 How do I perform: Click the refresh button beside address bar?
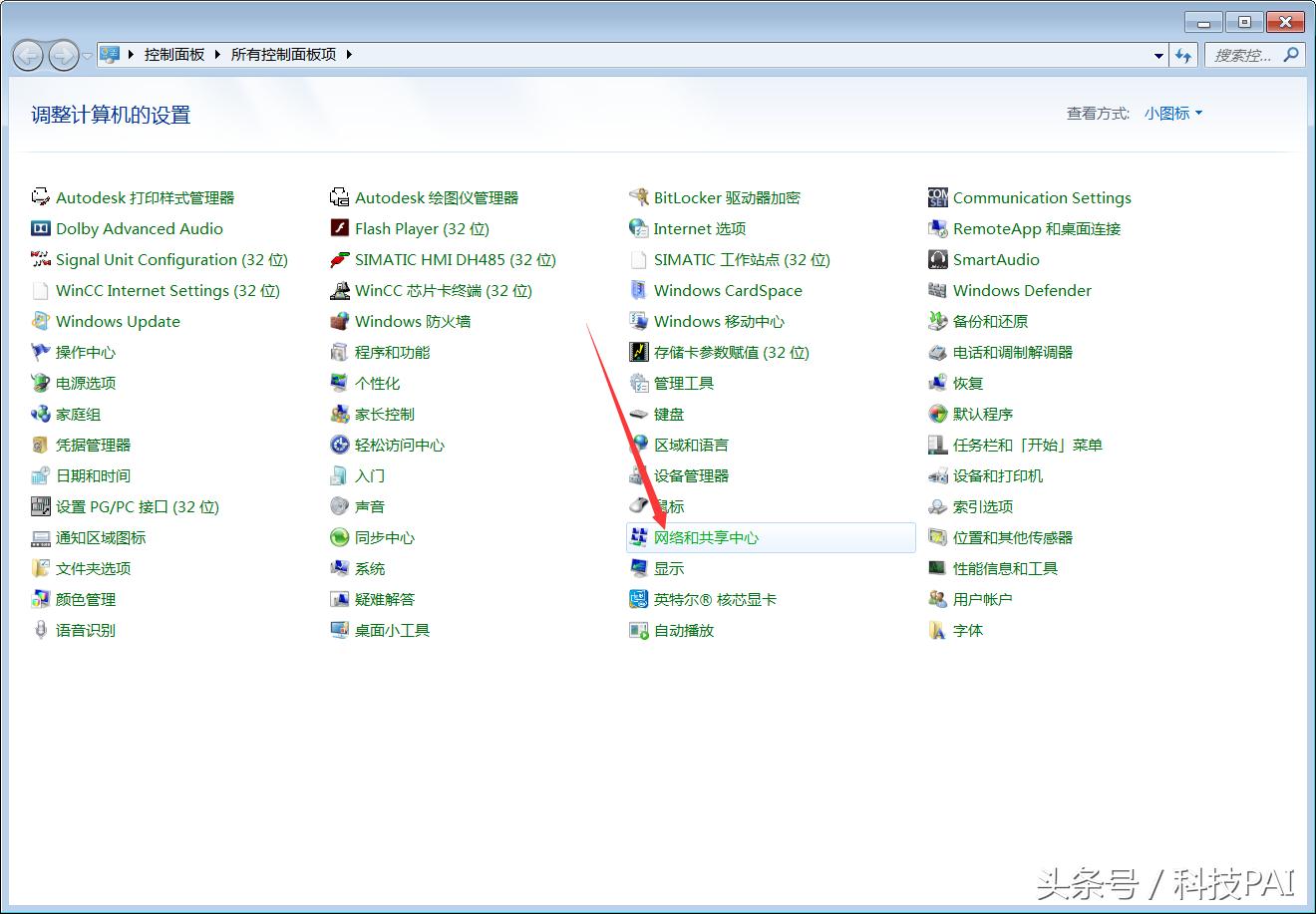coord(1183,56)
